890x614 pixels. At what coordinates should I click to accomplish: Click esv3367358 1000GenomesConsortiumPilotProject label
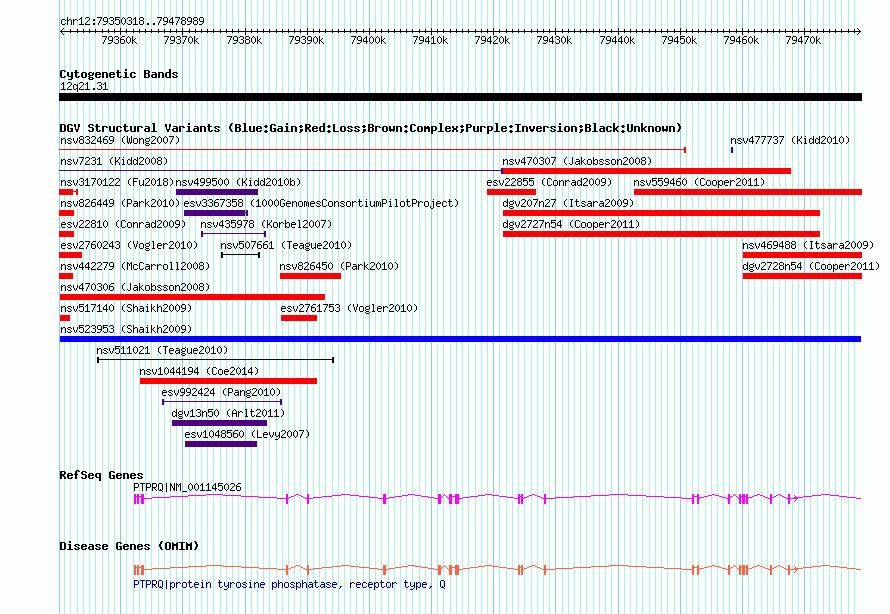(321, 203)
